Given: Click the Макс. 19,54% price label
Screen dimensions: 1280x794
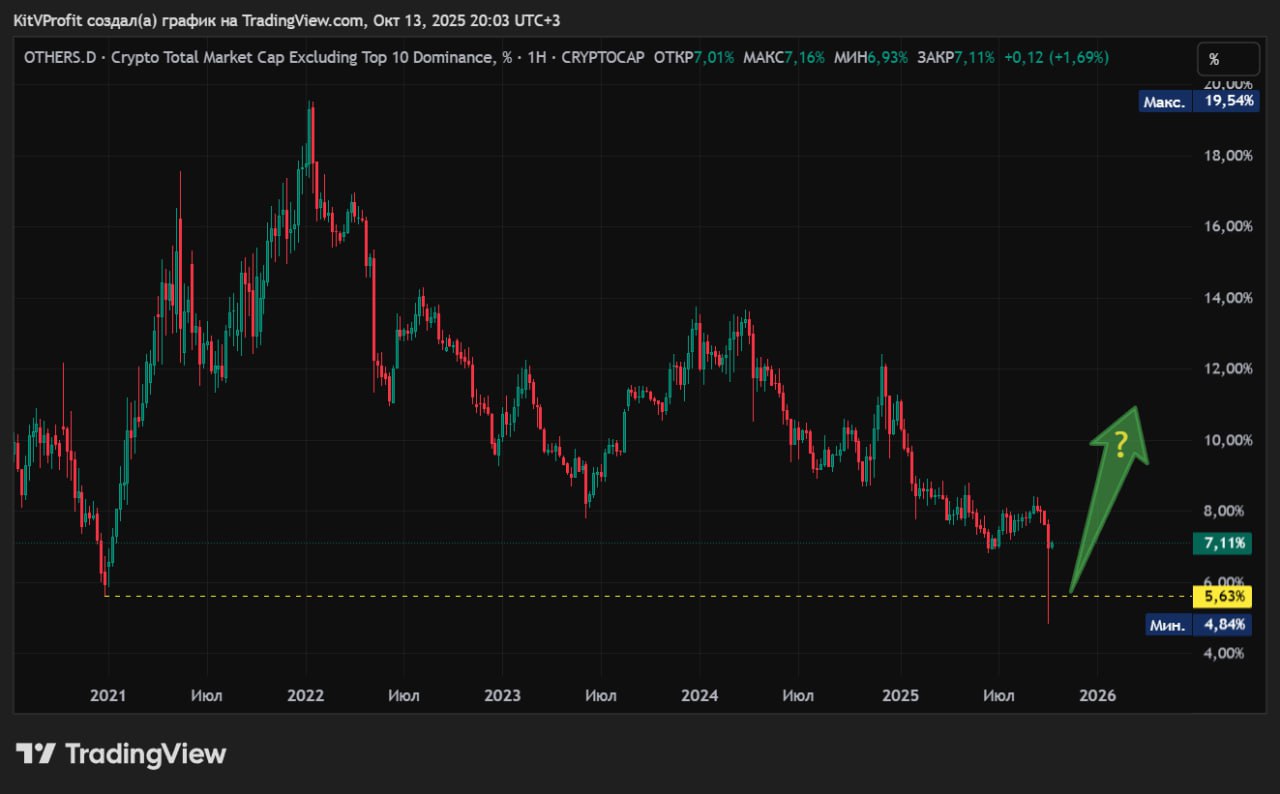Looking at the screenshot, I should pyautogui.click(x=1196, y=102).
